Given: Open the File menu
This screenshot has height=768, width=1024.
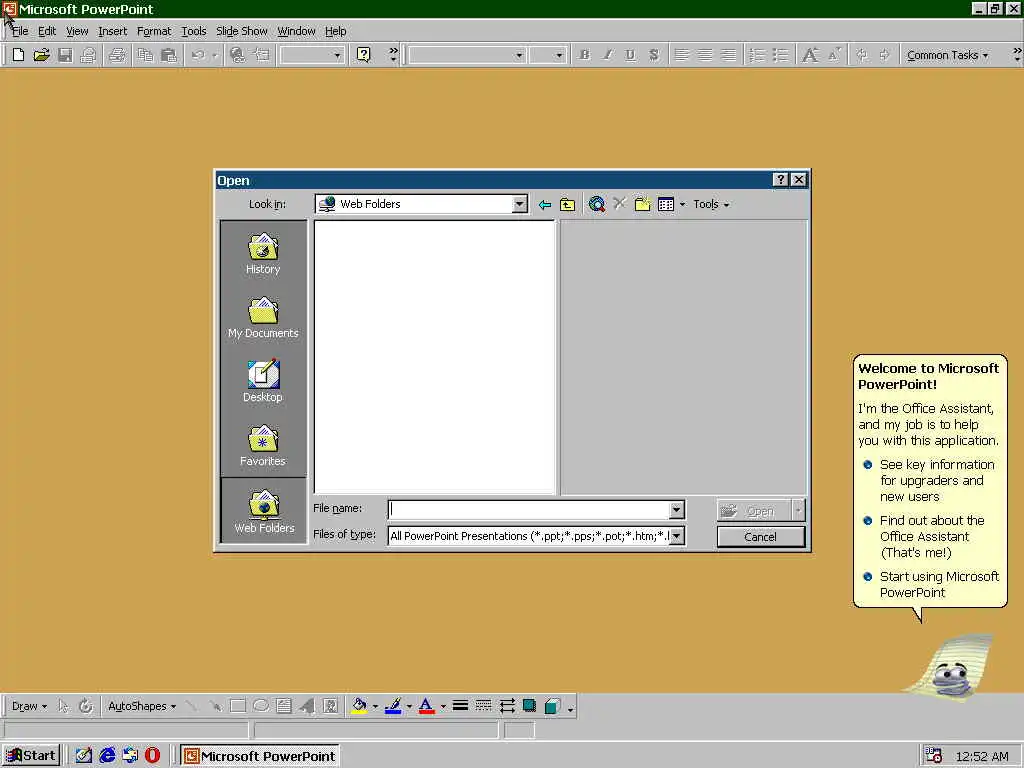Looking at the screenshot, I should (x=20, y=31).
